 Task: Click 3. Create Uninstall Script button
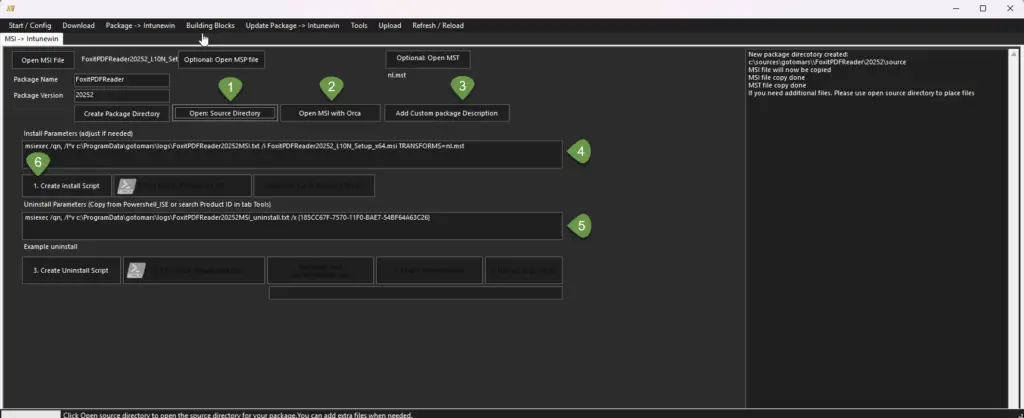[72, 270]
